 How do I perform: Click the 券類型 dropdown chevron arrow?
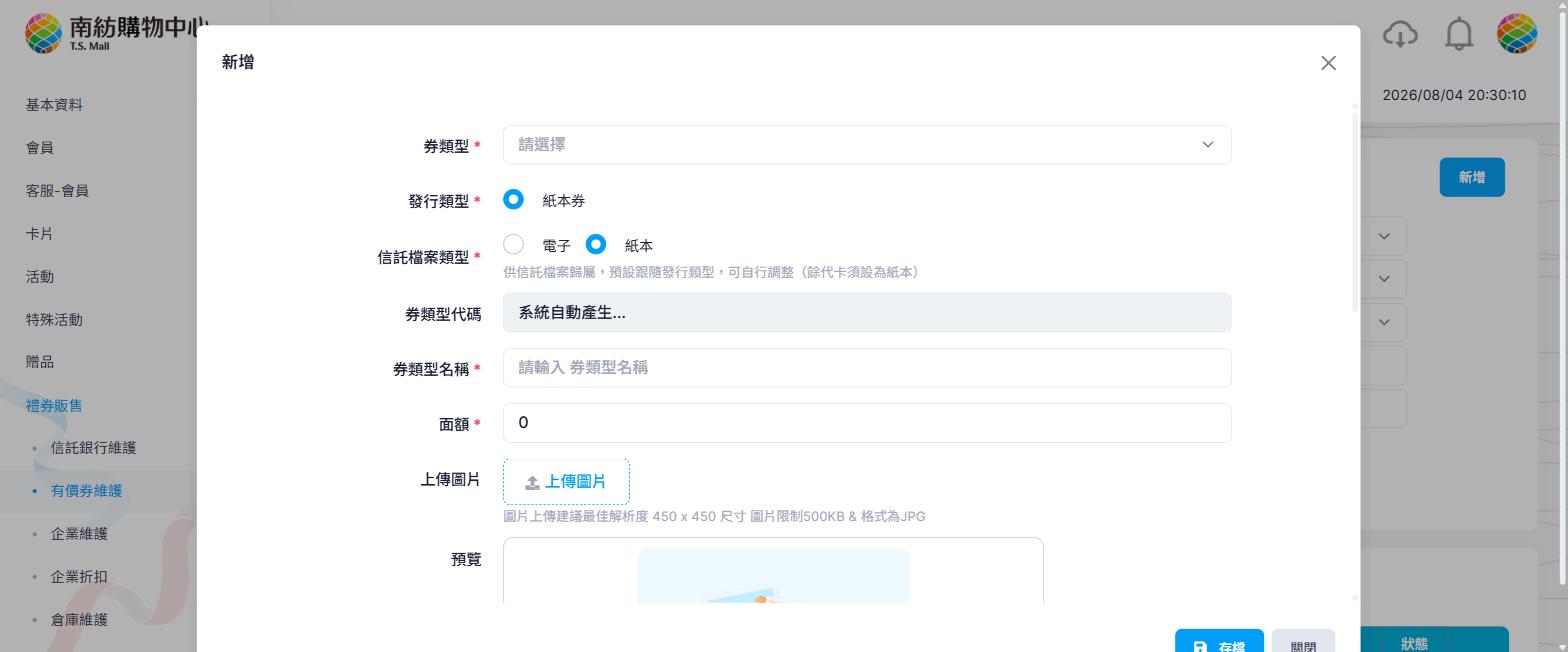tap(1207, 145)
